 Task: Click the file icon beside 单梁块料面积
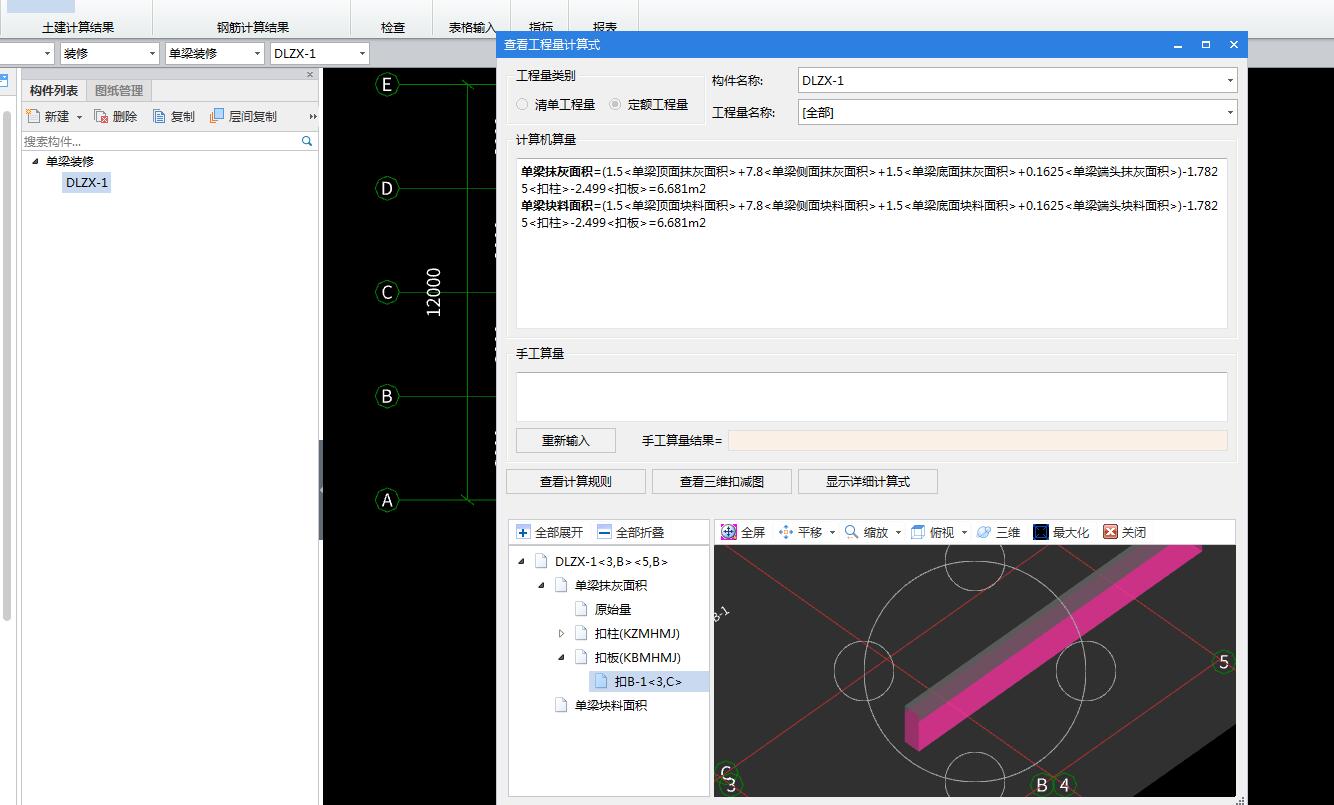coord(562,705)
